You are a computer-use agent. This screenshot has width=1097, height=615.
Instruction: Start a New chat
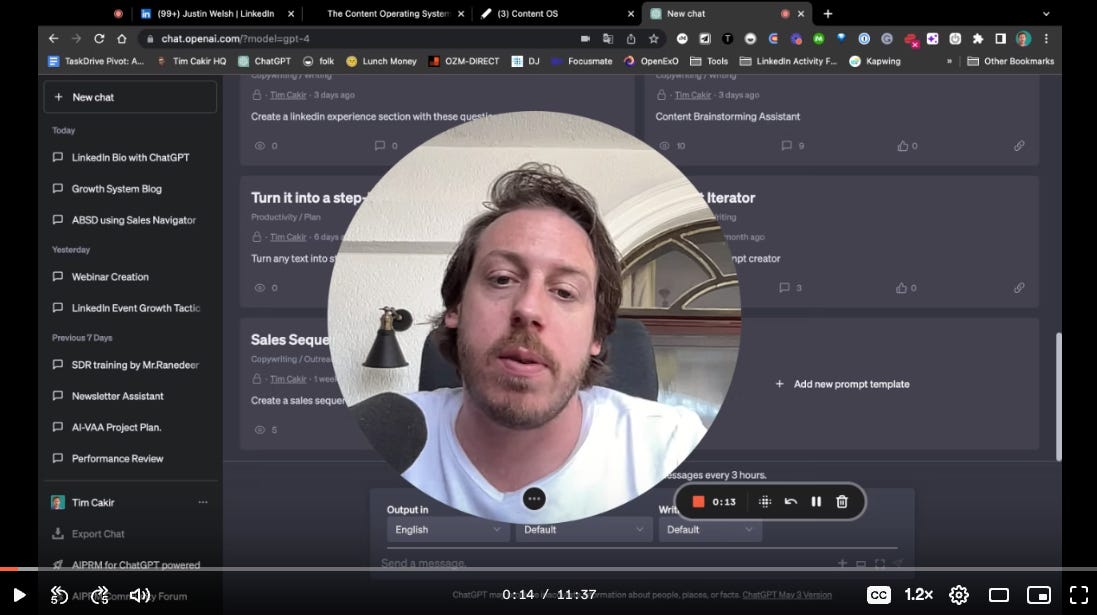tap(130, 97)
